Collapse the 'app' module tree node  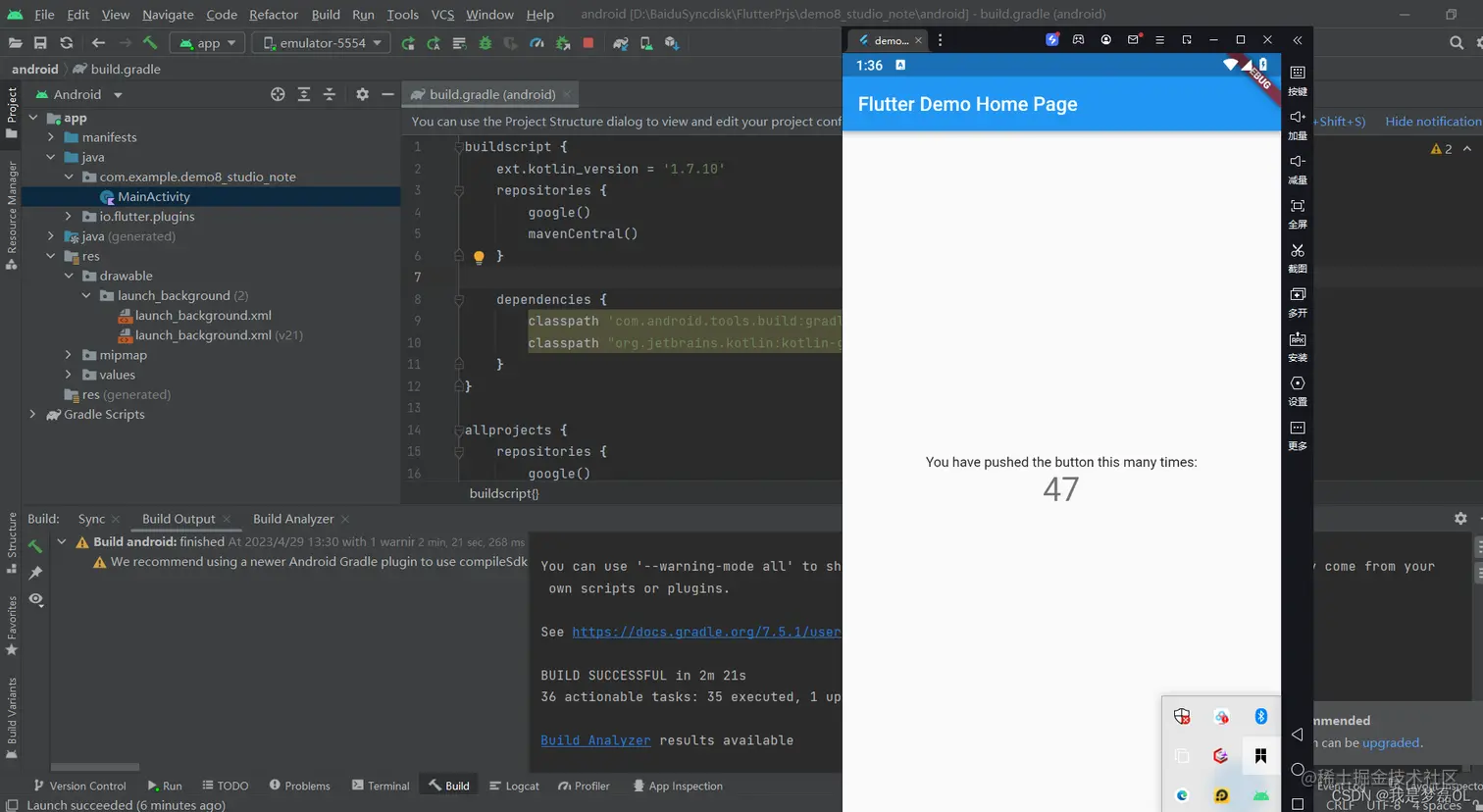(33, 118)
